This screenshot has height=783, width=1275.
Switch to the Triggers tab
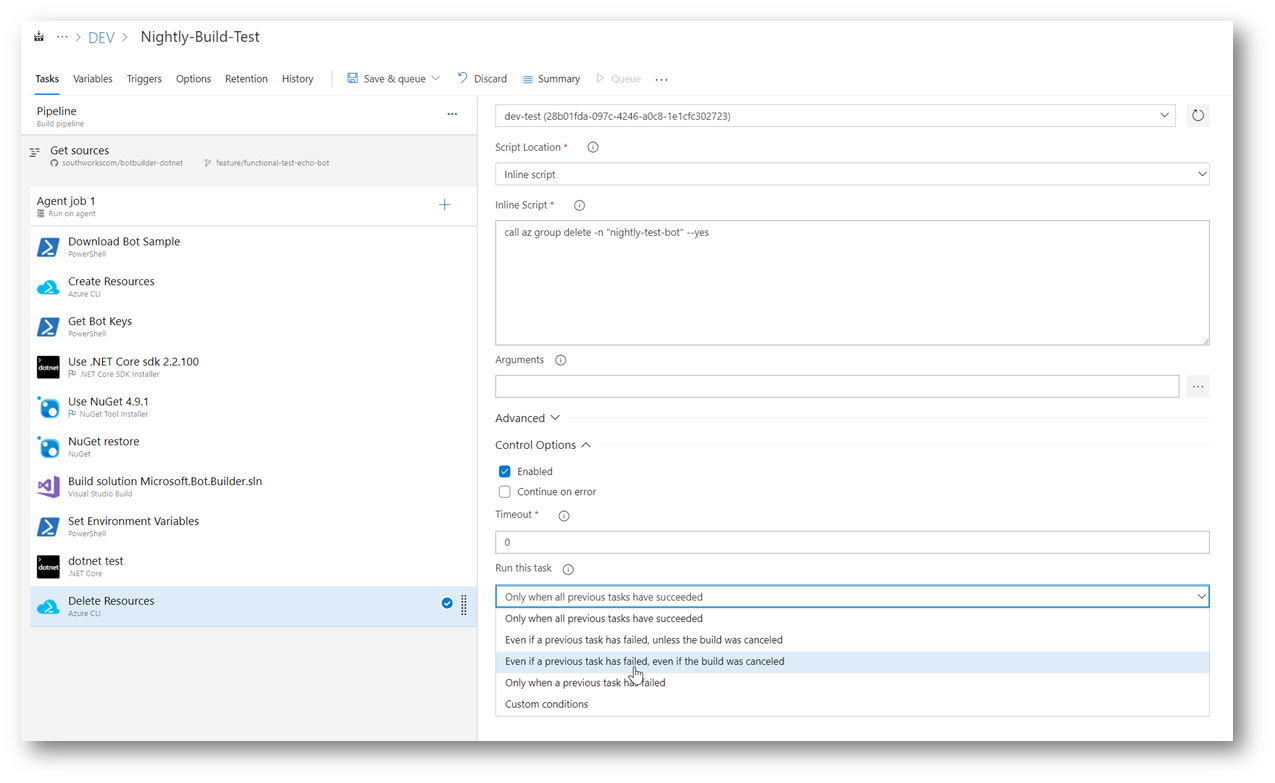tap(144, 79)
